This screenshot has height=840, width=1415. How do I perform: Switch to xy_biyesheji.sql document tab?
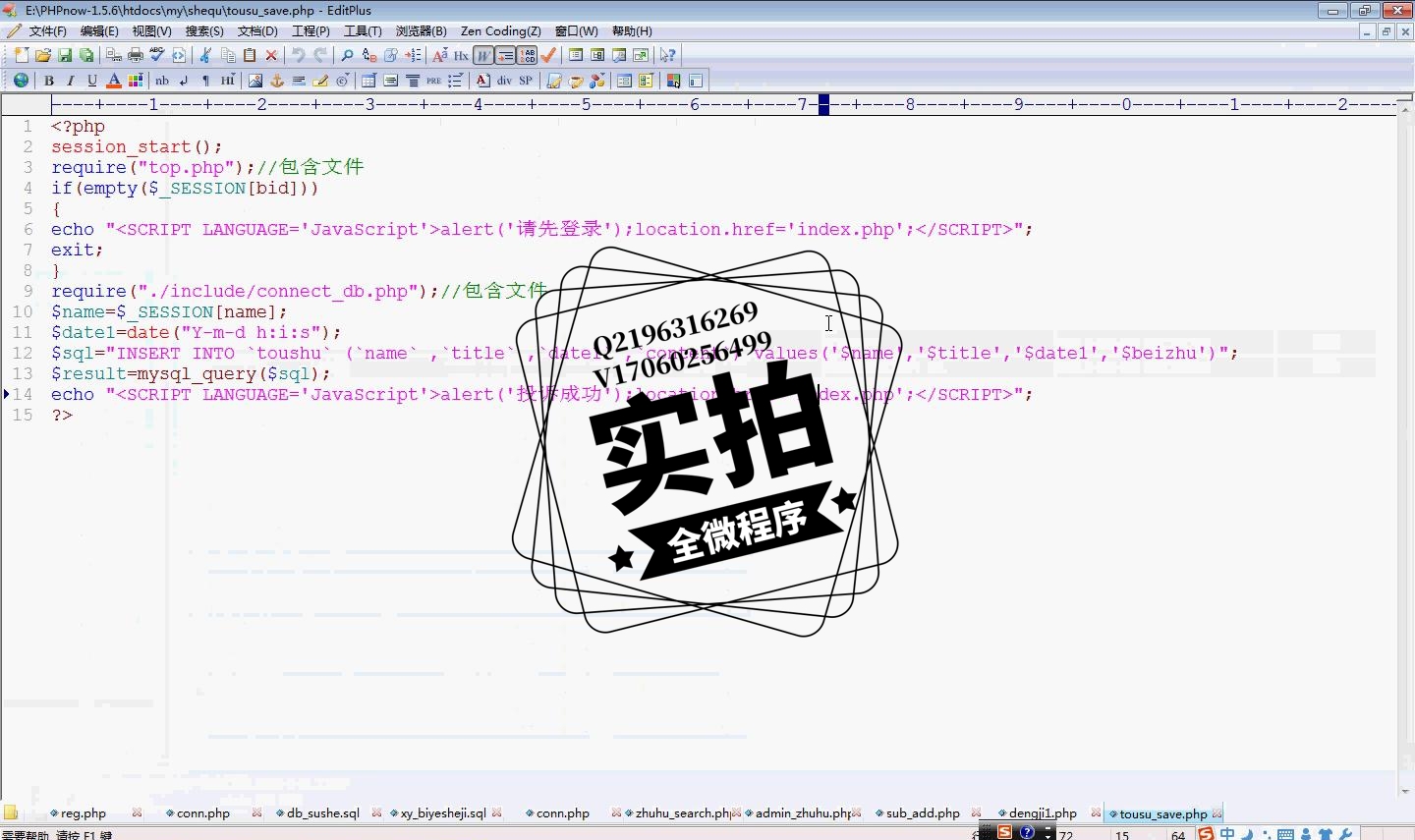tap(443, 813)
